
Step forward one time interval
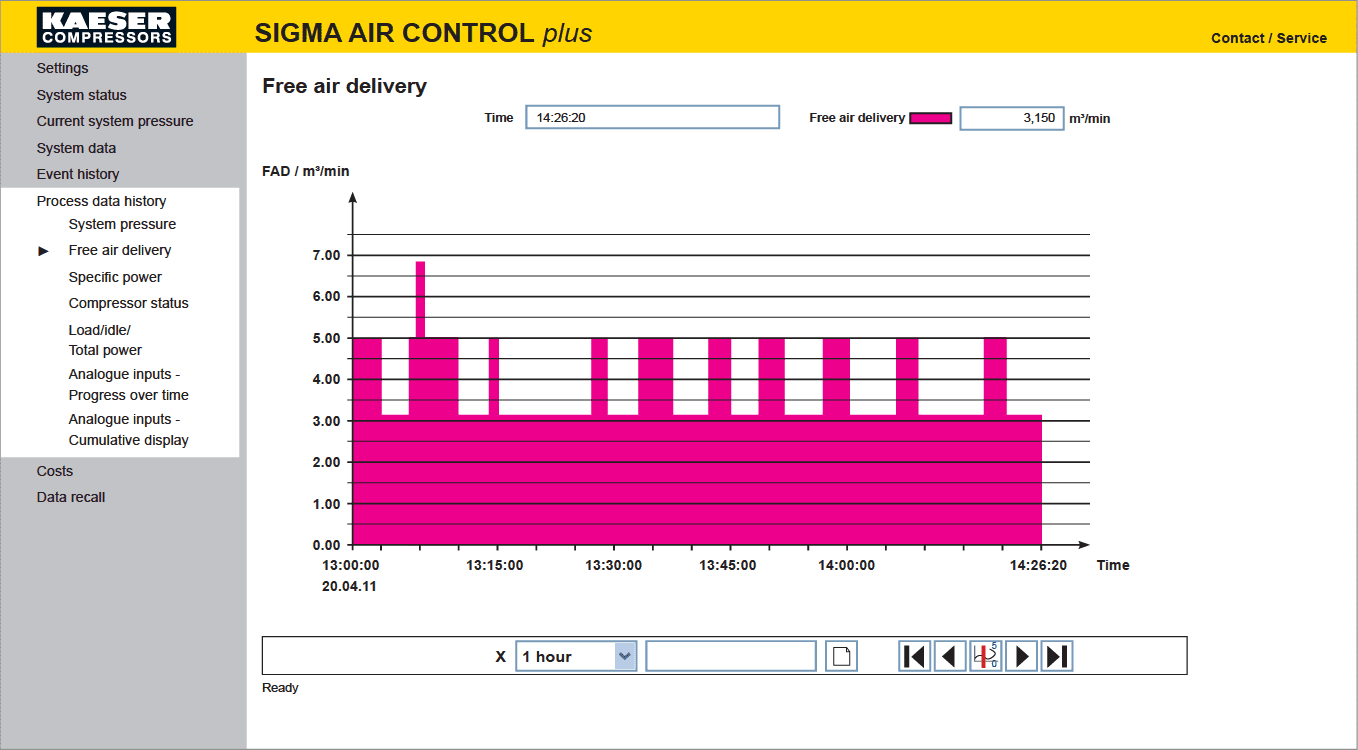point(1021,657)
